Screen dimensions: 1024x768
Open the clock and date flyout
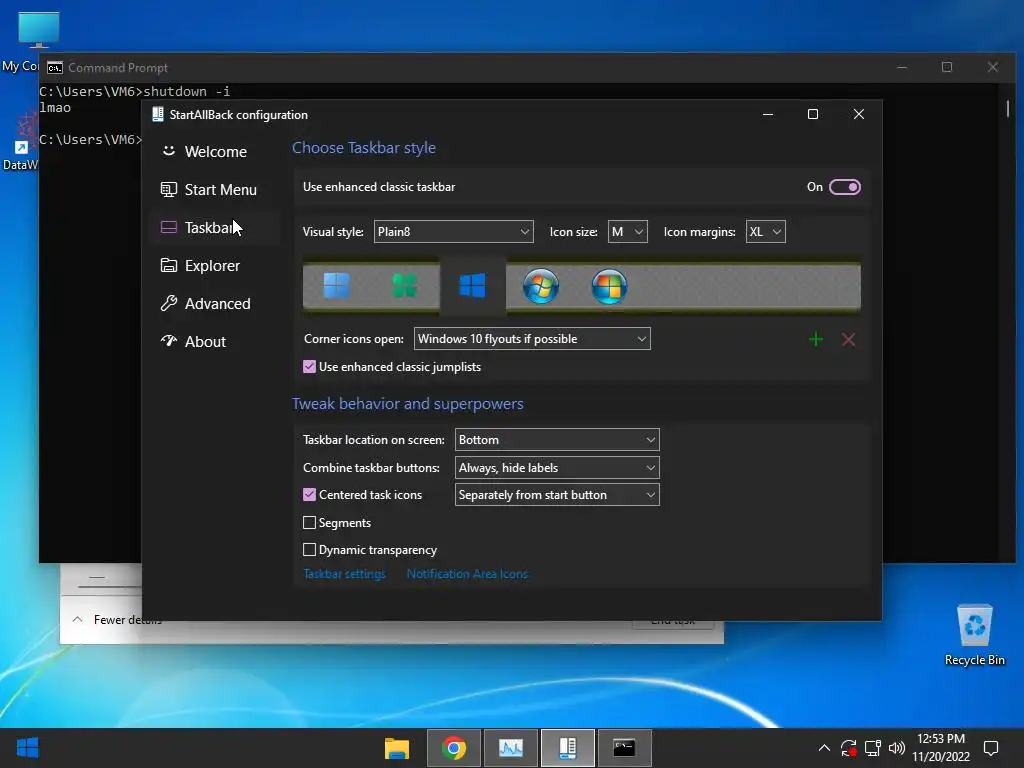941,748
